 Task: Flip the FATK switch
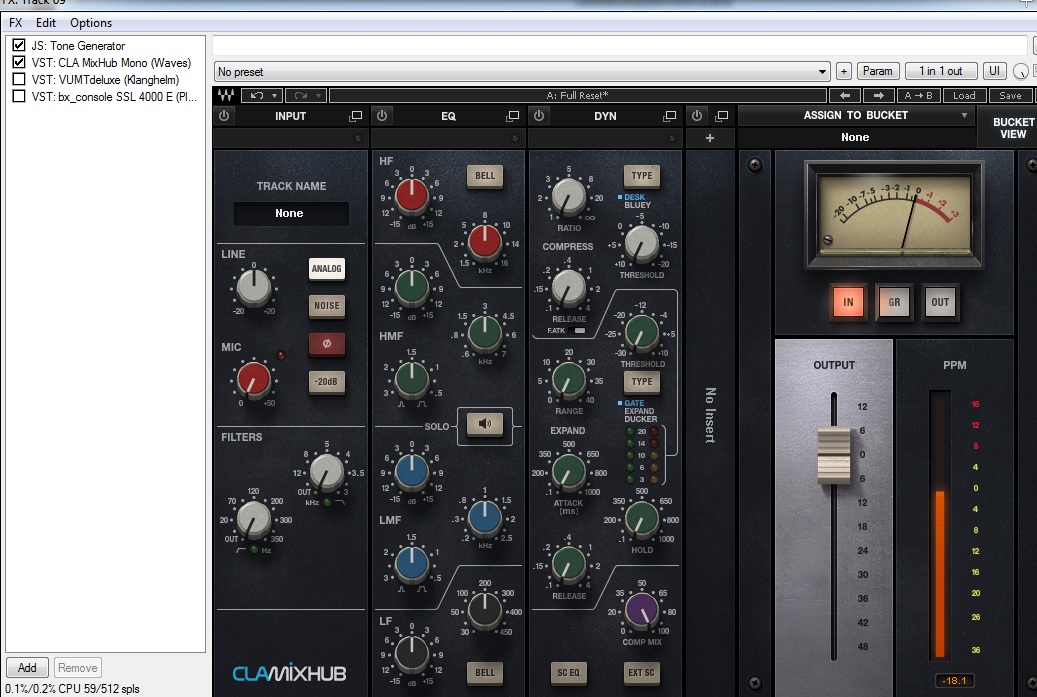[x=577, y=331]
